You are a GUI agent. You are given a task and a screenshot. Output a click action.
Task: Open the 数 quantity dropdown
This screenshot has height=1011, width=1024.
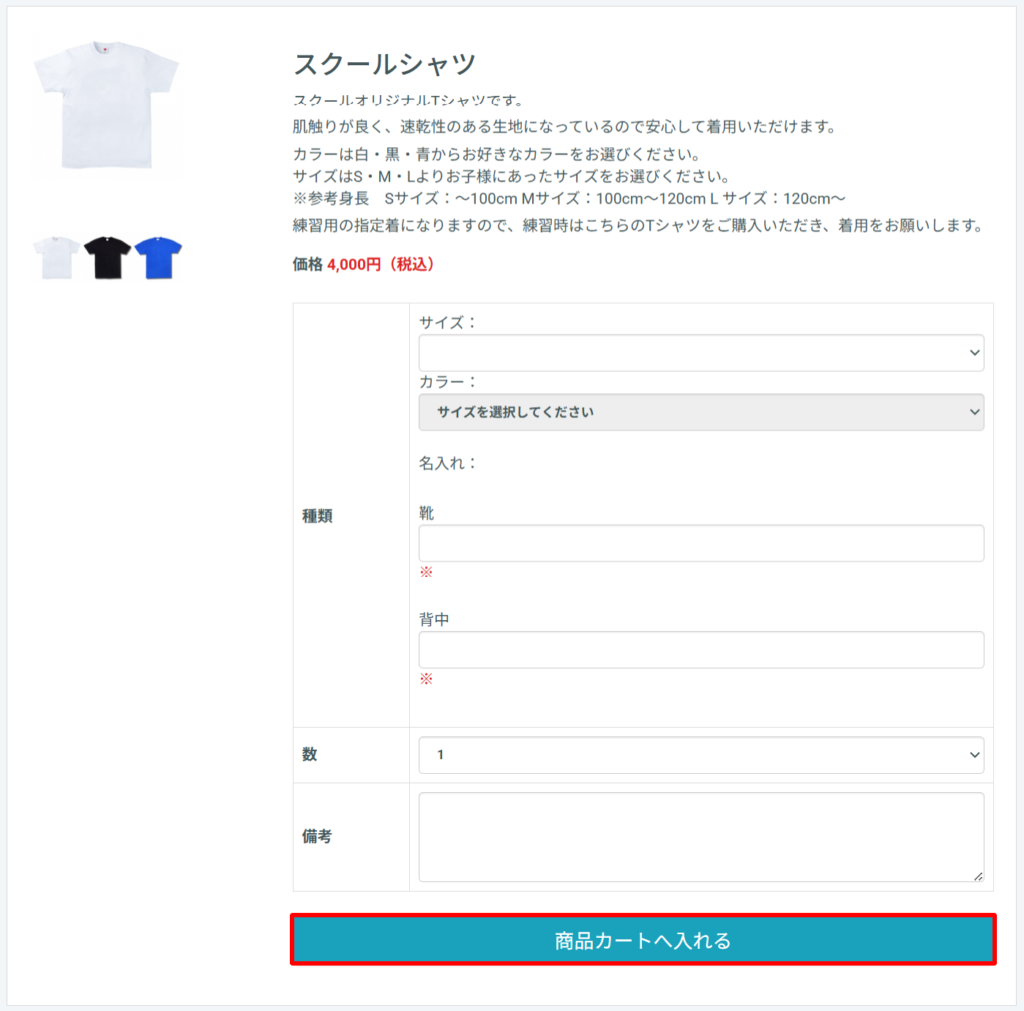click(701, 755)
